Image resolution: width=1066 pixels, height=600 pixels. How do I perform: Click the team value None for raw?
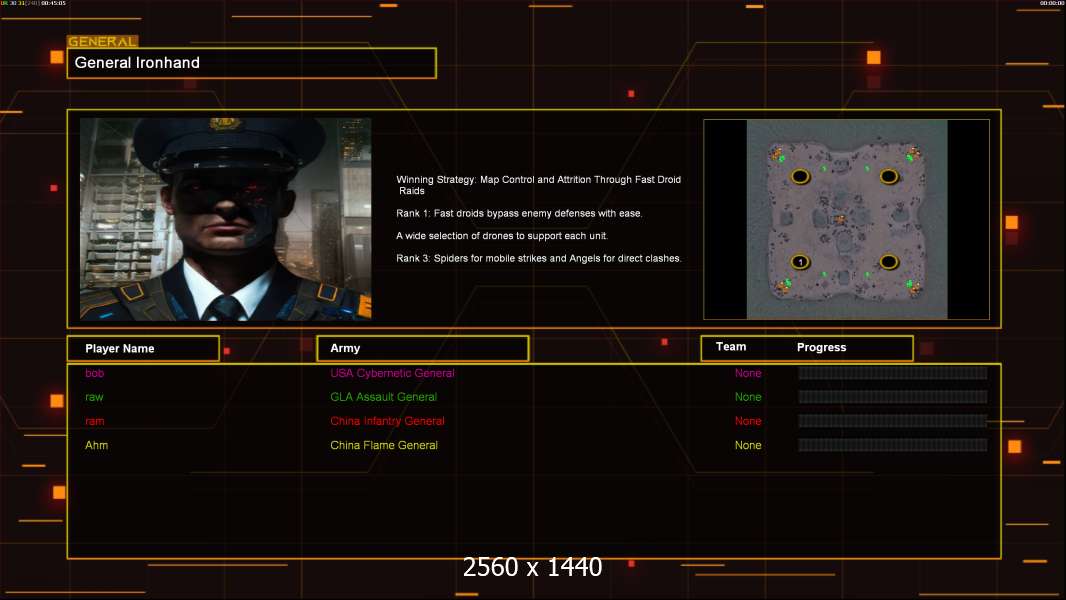(x=748, y=397)
